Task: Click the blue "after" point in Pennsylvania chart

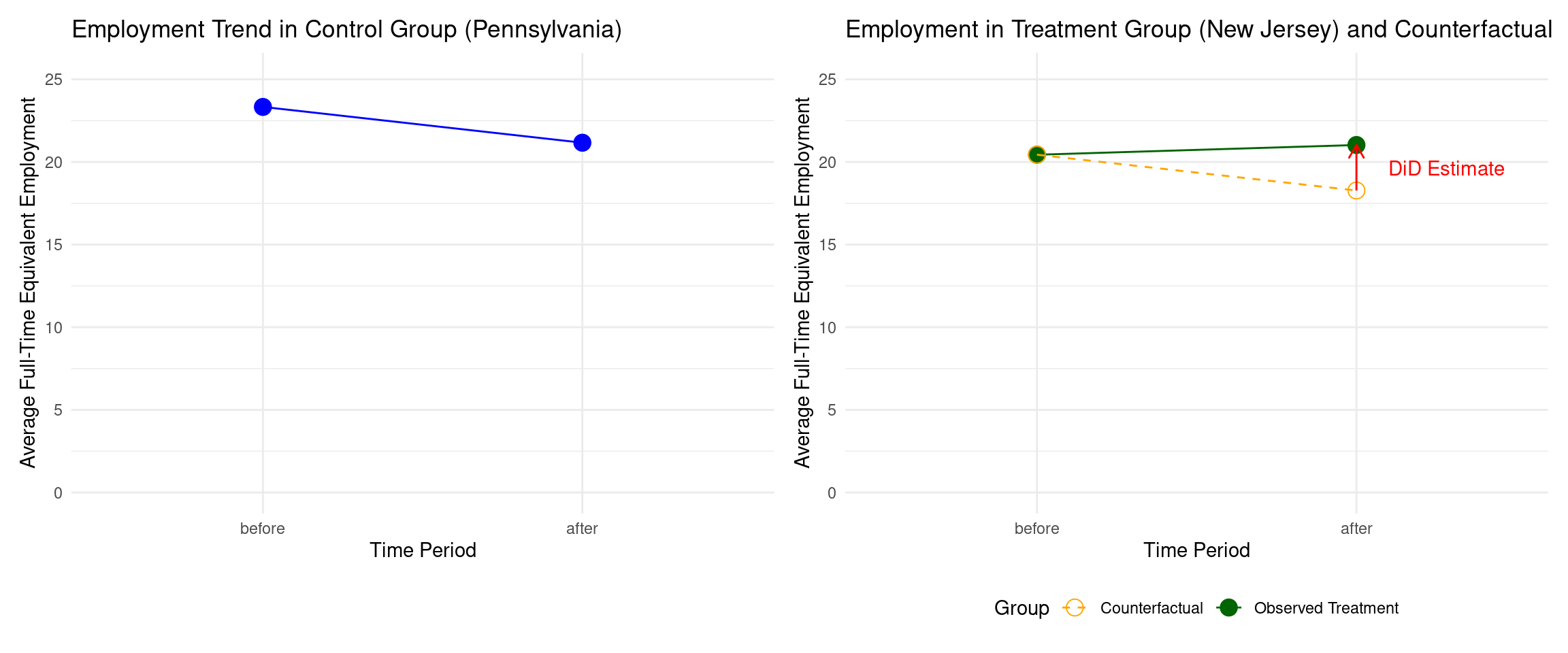Action: click(582, 143)
